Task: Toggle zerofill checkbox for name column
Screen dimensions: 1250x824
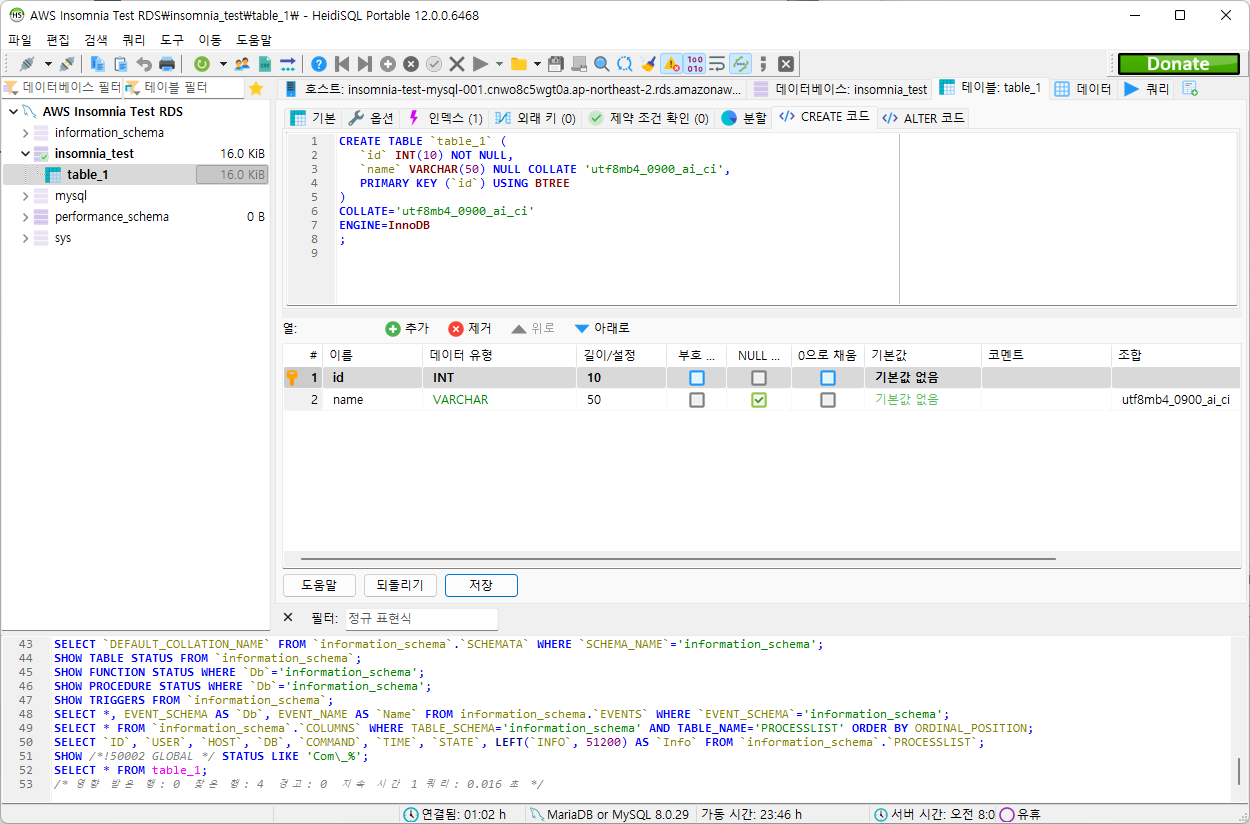Action: [x=828, y=399]
